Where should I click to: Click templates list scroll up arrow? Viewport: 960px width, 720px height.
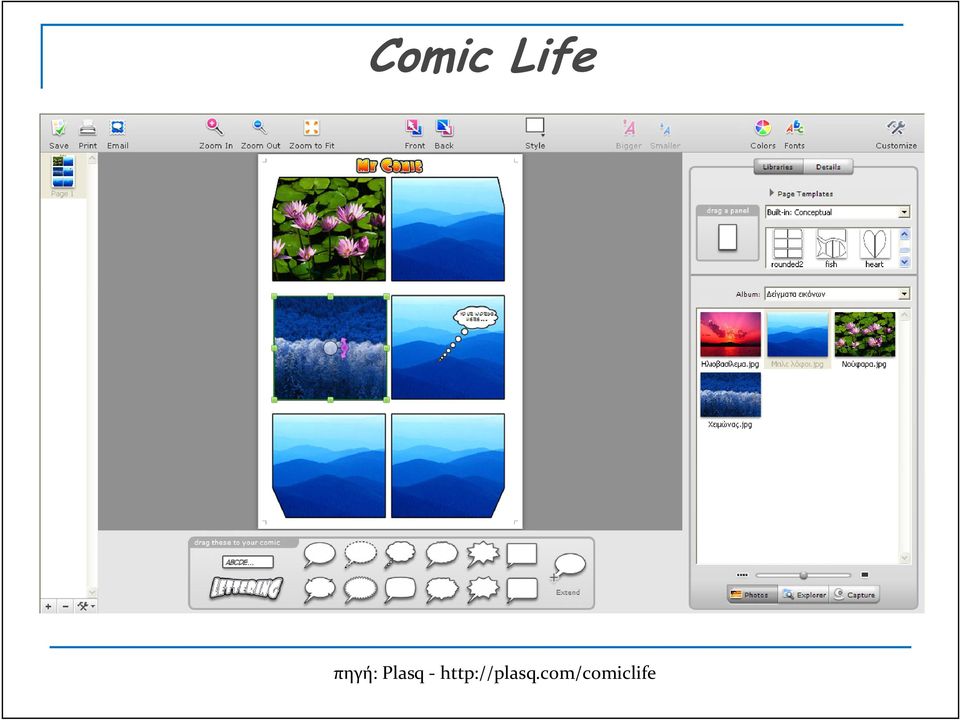[904, 234]
